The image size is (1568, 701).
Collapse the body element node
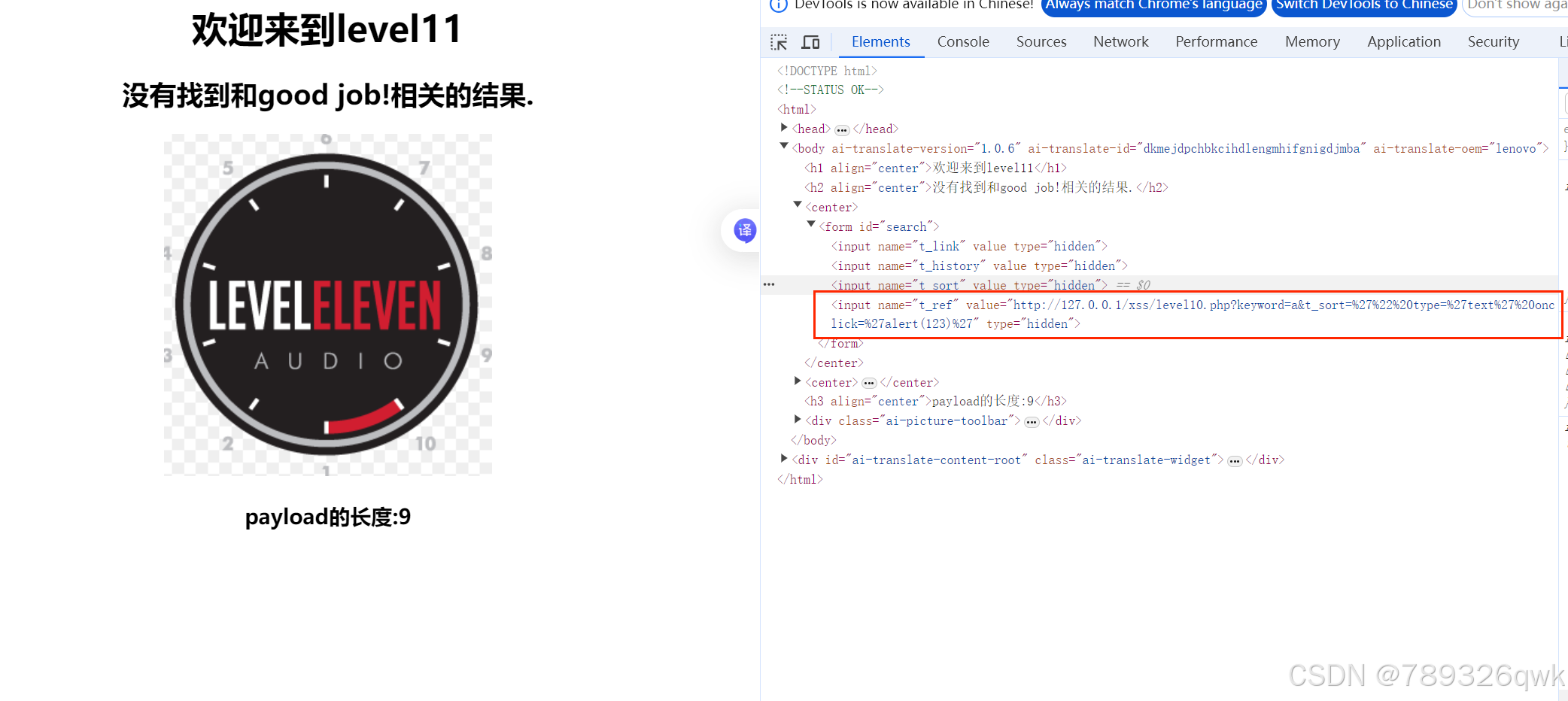[784, 147]
